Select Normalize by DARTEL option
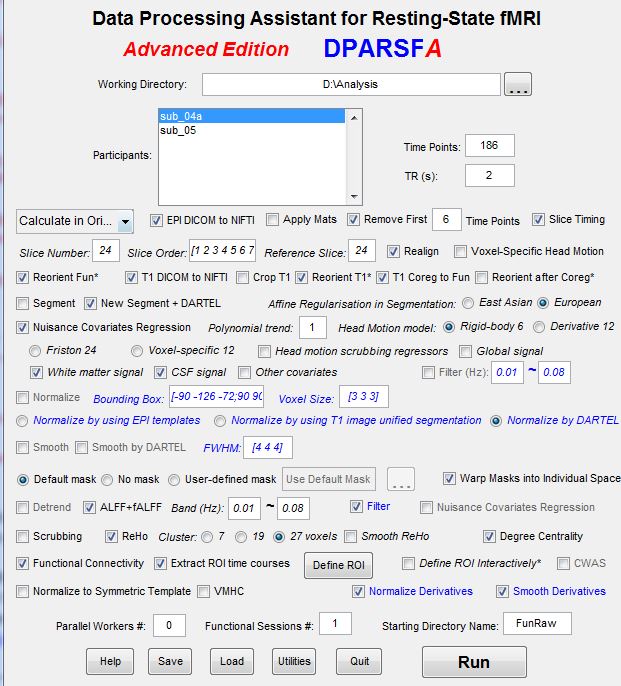The width and height of the screenshot is (621, 686). click(x=496, y=421)
